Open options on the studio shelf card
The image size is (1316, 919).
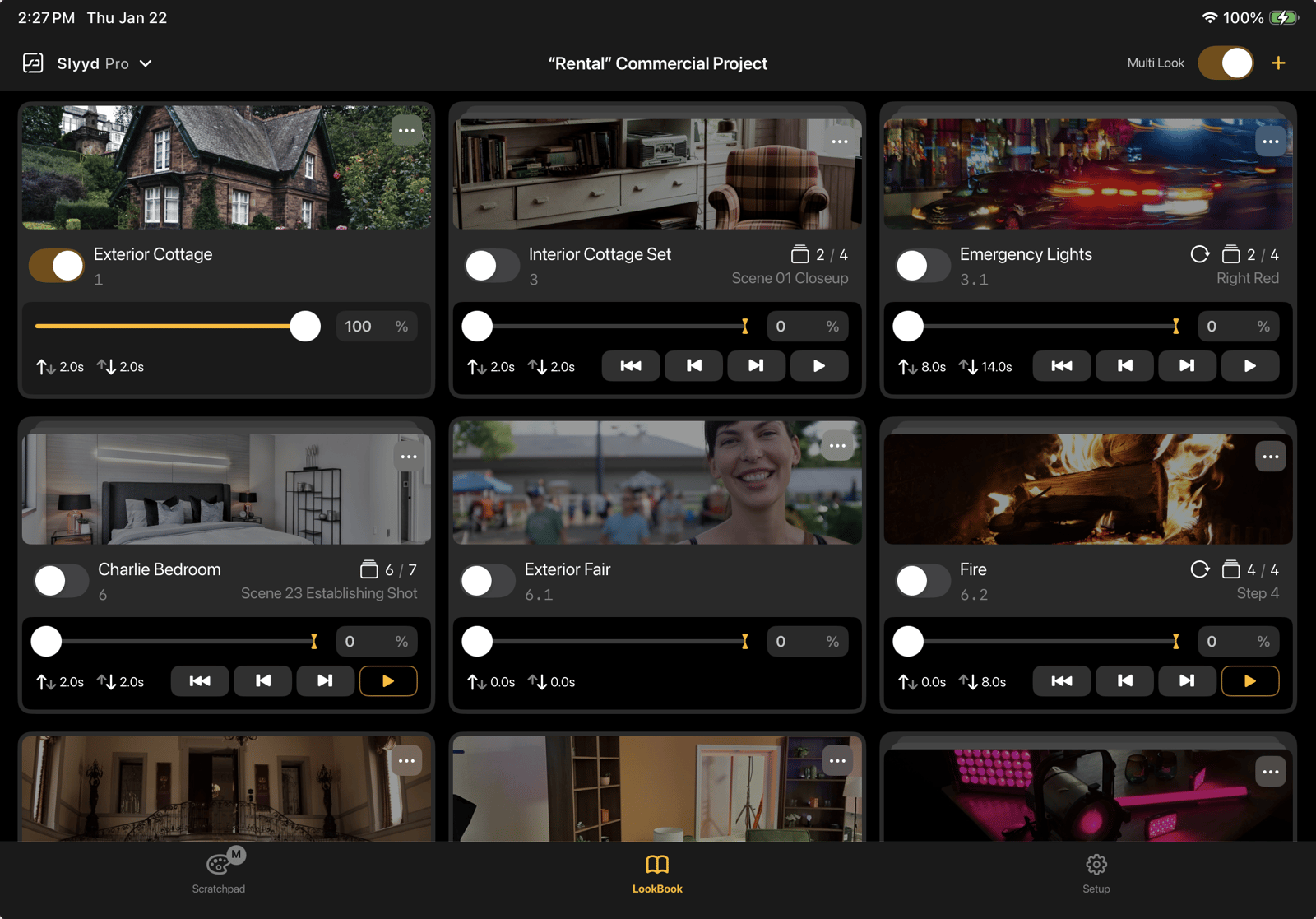point(837,761)
